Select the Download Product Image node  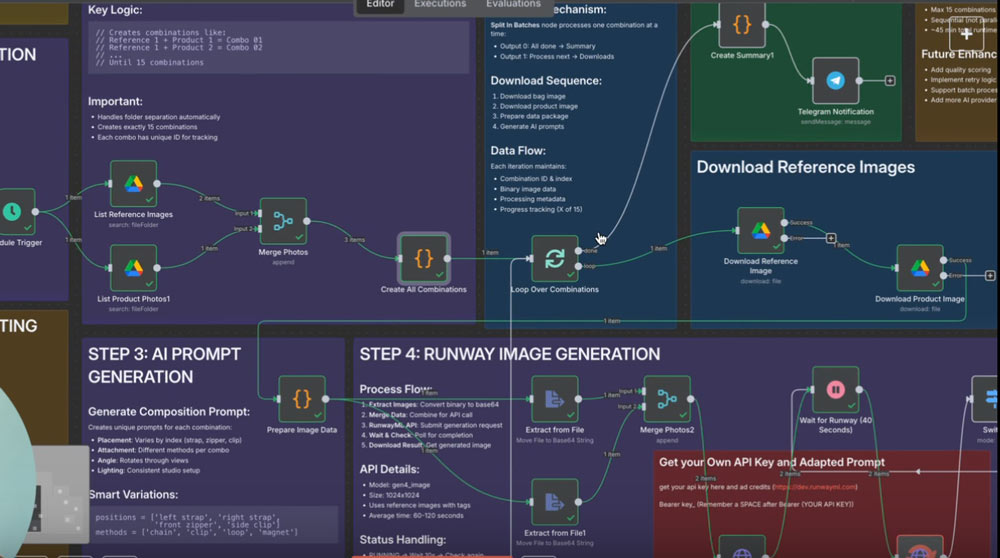click(919, 269)
